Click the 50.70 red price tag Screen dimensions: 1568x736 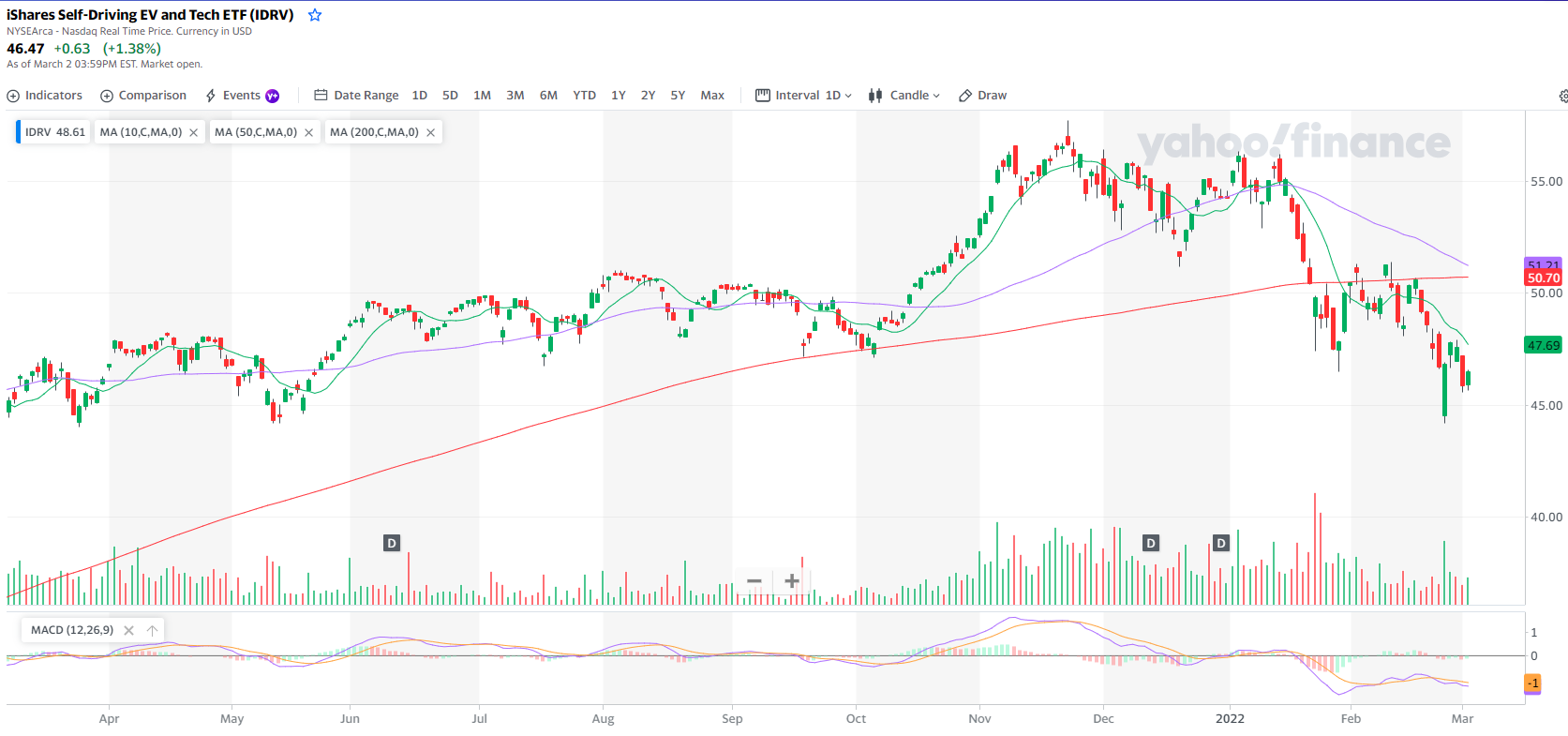click(x=1544, y=278)
